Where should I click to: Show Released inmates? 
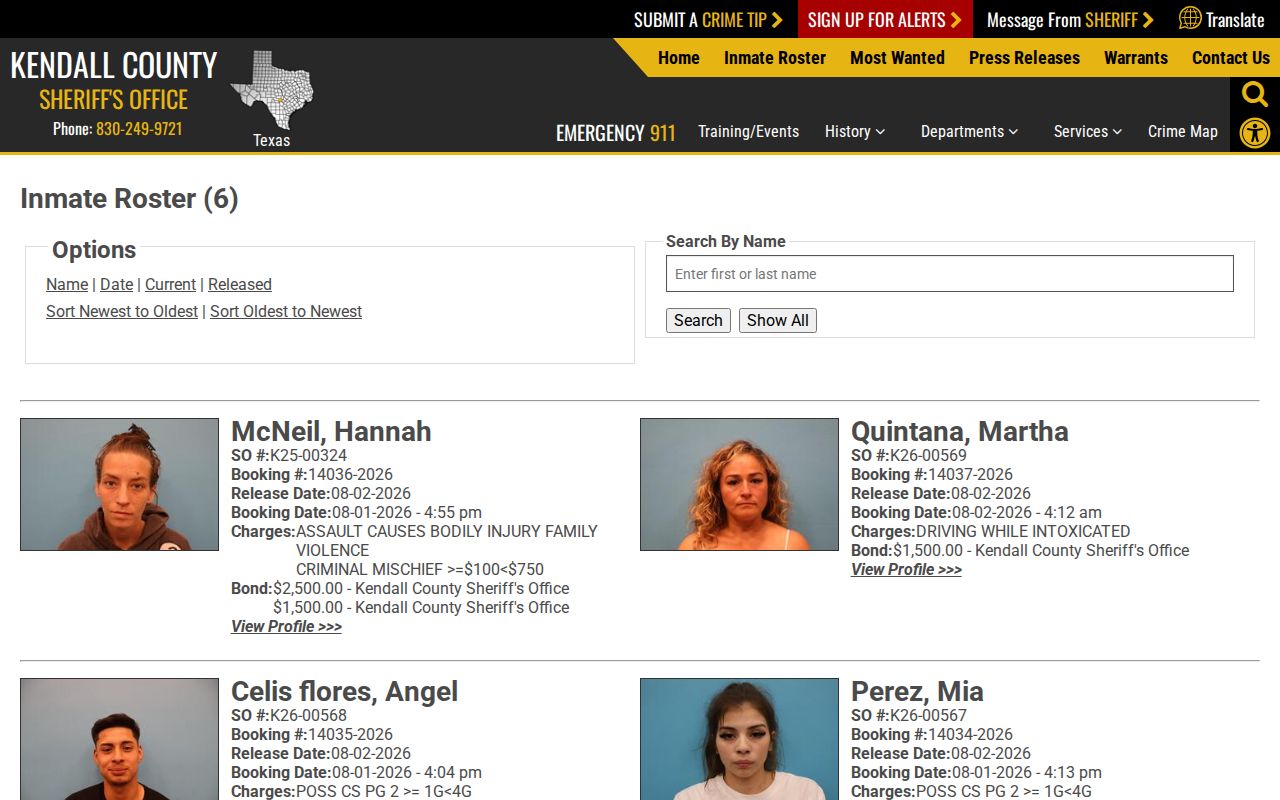click(x=240, y=285)
